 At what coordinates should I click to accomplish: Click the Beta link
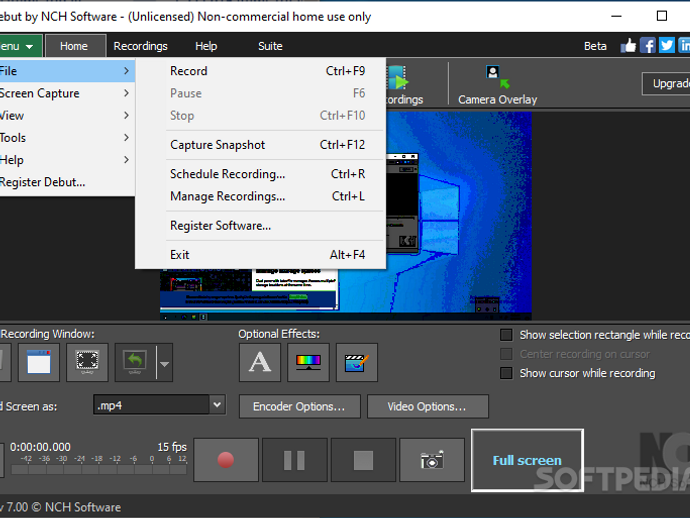pos(595,46)
